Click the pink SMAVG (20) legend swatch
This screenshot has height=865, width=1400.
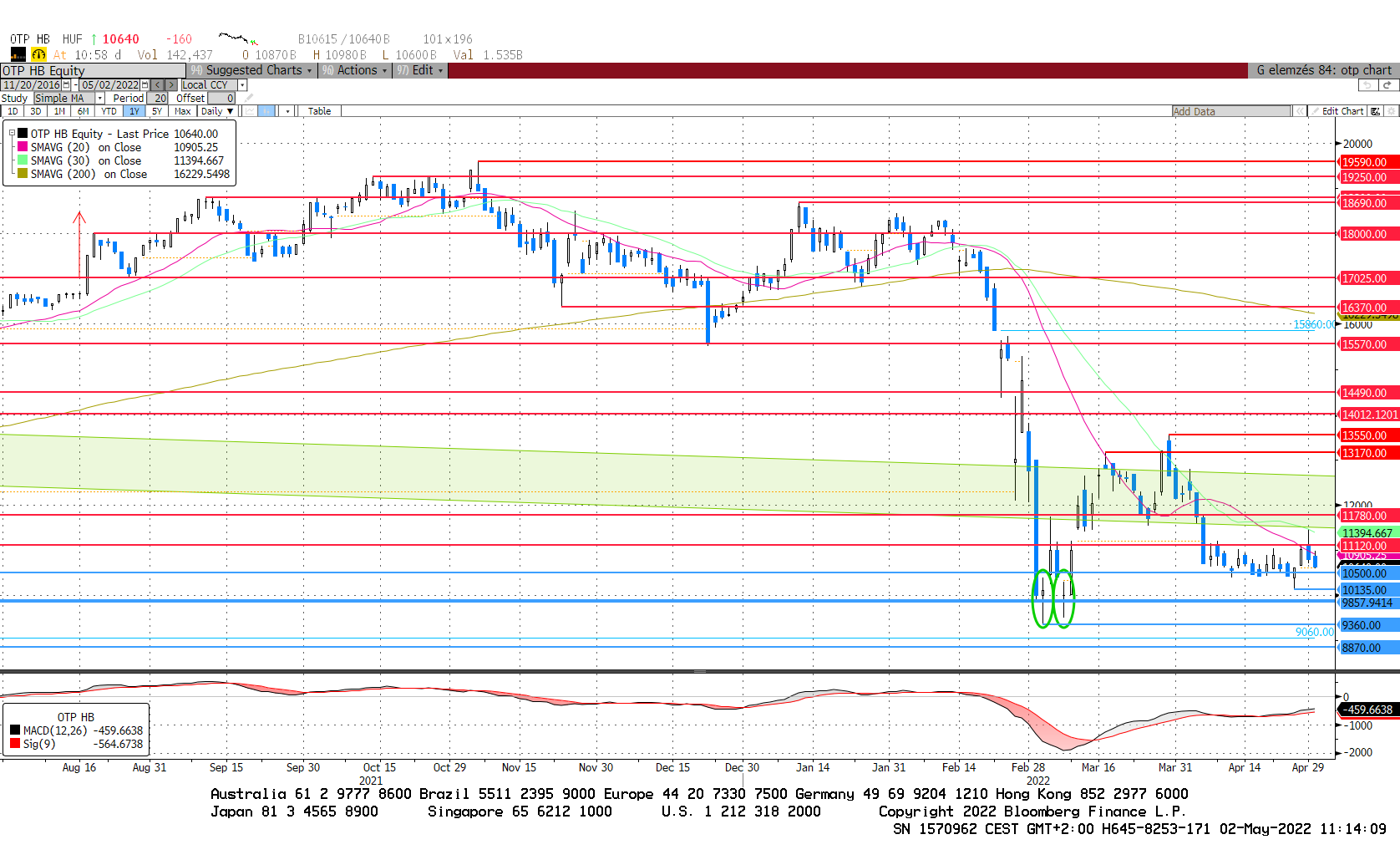click(23, 146)
